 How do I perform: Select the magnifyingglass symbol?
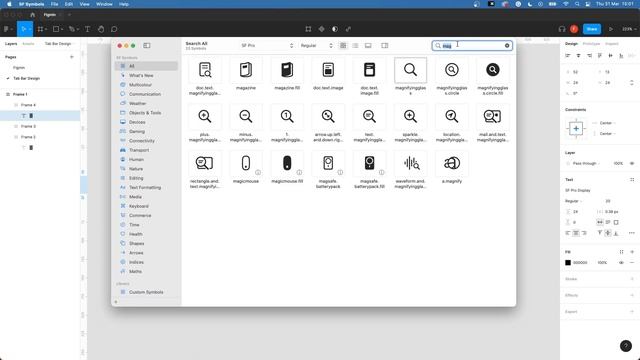click(x=410, y=70)
